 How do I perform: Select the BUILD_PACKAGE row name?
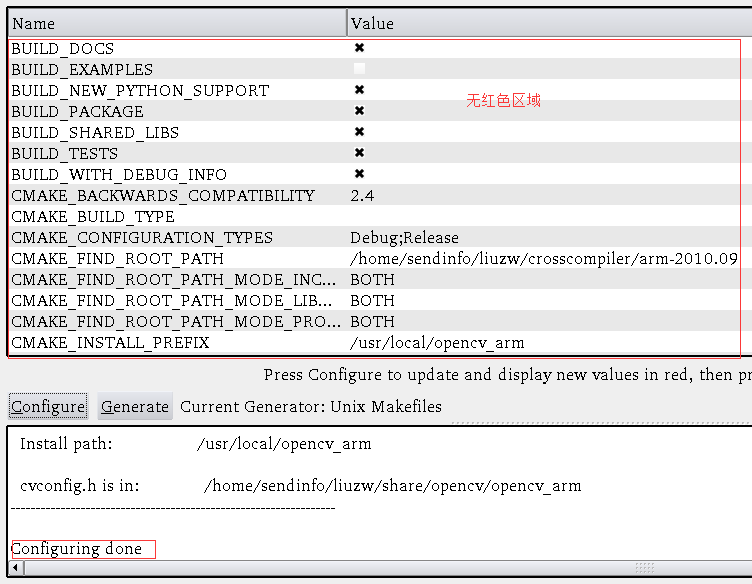point(77,112)
